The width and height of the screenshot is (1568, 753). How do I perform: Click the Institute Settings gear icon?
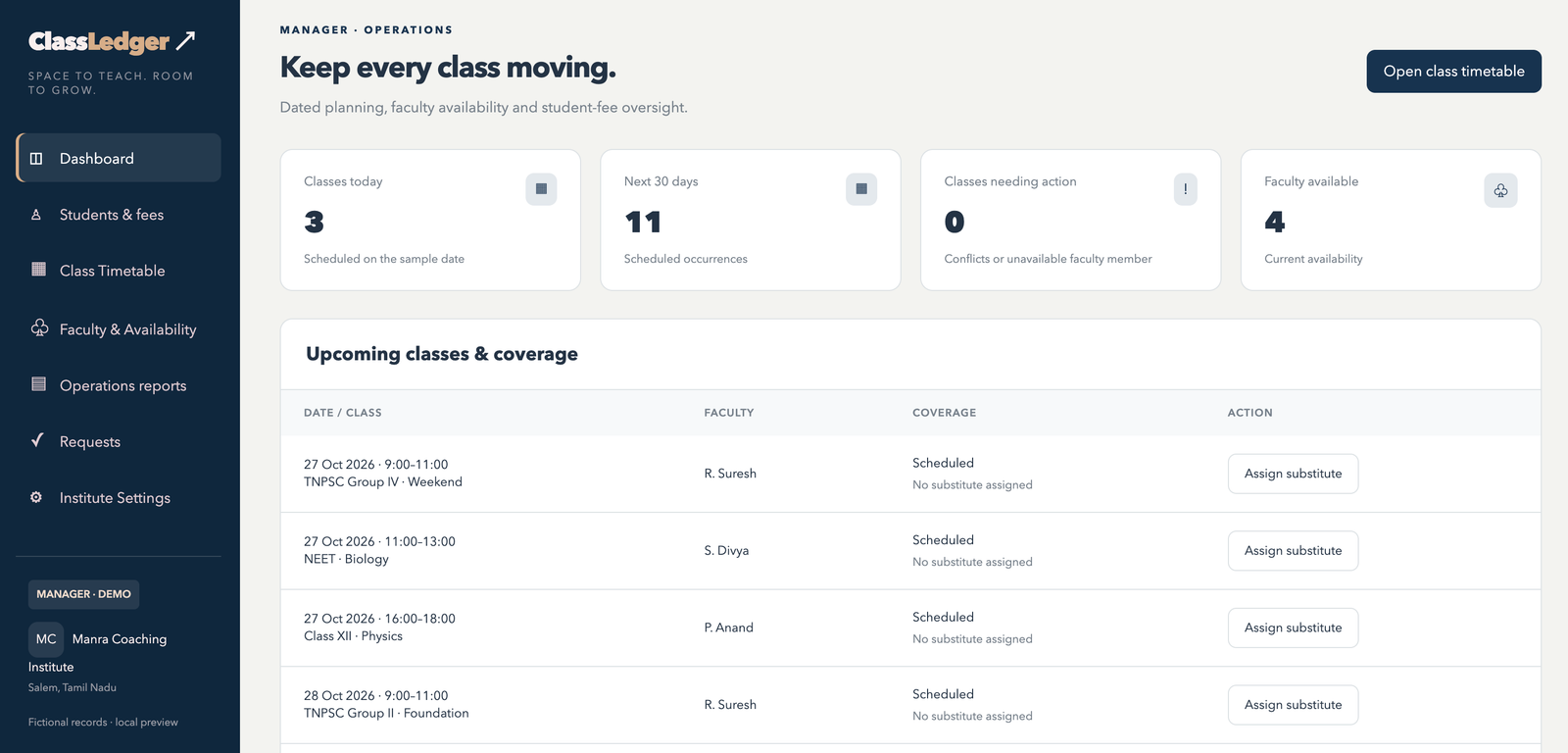click(36, 497)
